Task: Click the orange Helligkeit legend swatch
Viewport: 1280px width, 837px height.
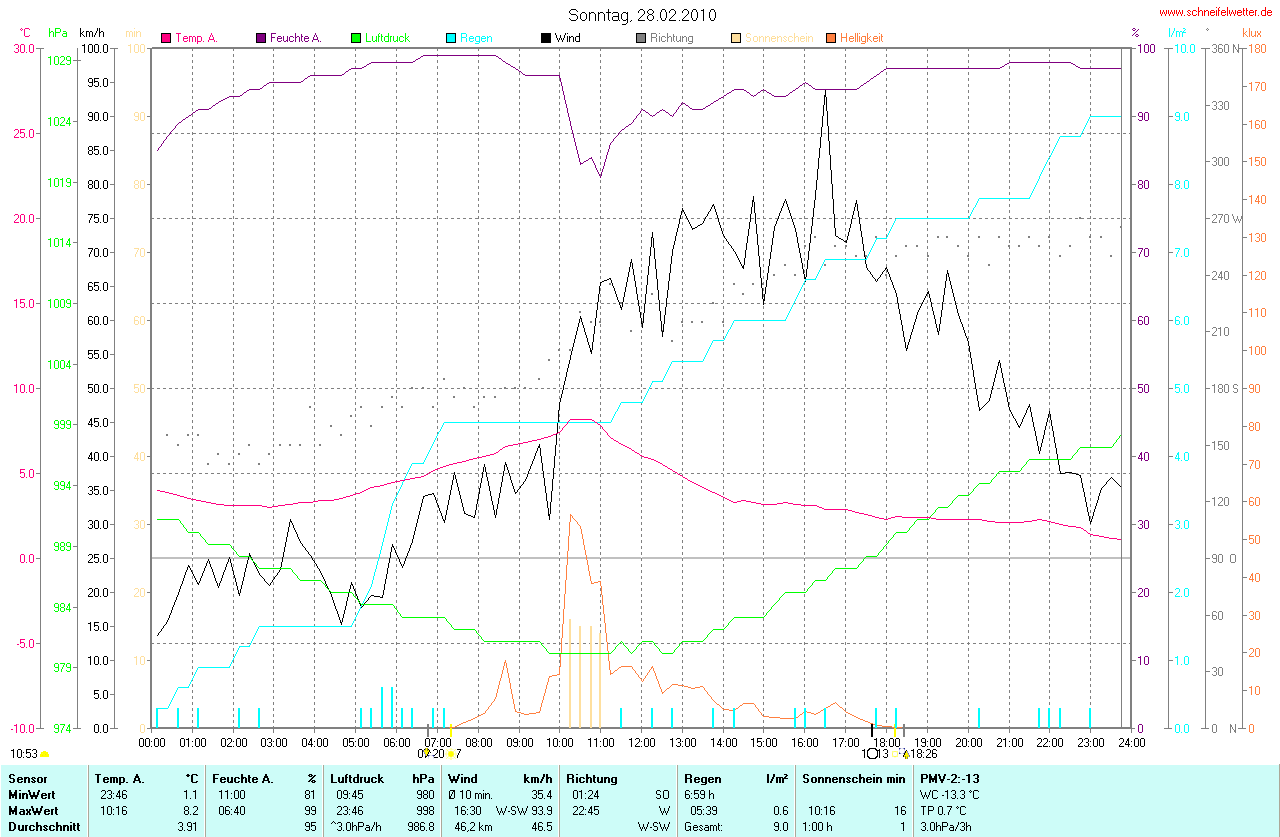Action: point(831,38)
